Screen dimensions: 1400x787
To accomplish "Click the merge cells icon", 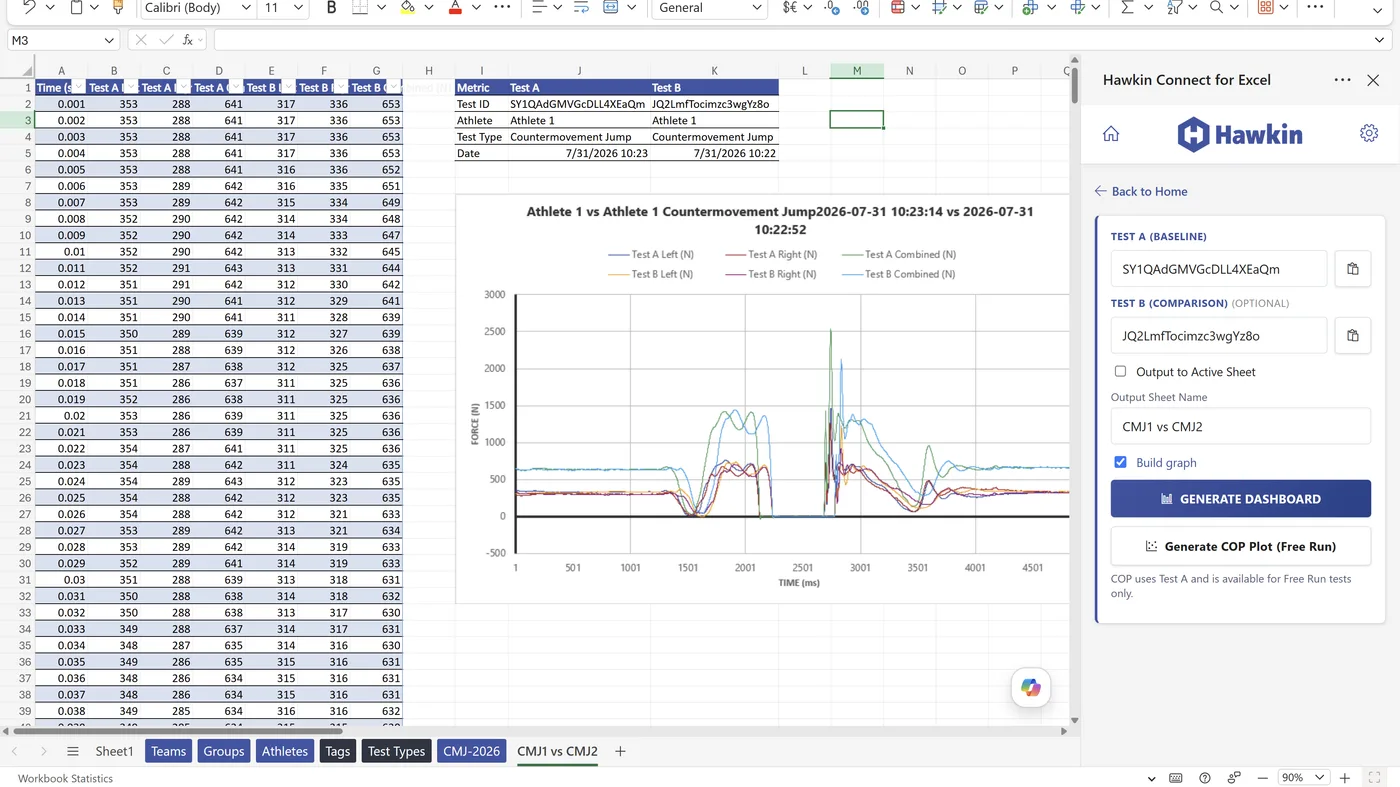I will tap(611, 7).
